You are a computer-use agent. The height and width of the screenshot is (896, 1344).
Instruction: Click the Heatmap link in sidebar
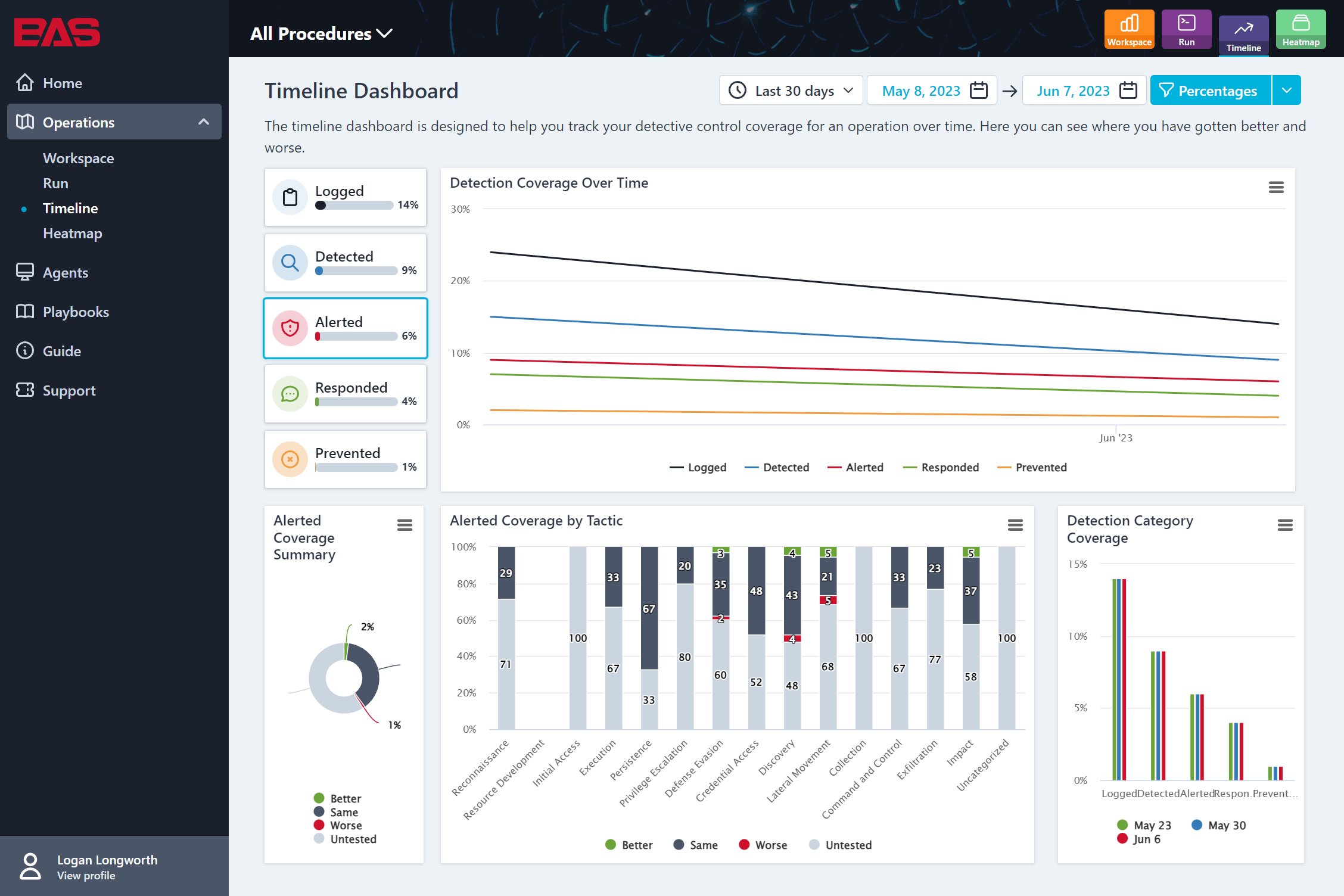pos(71,233)
